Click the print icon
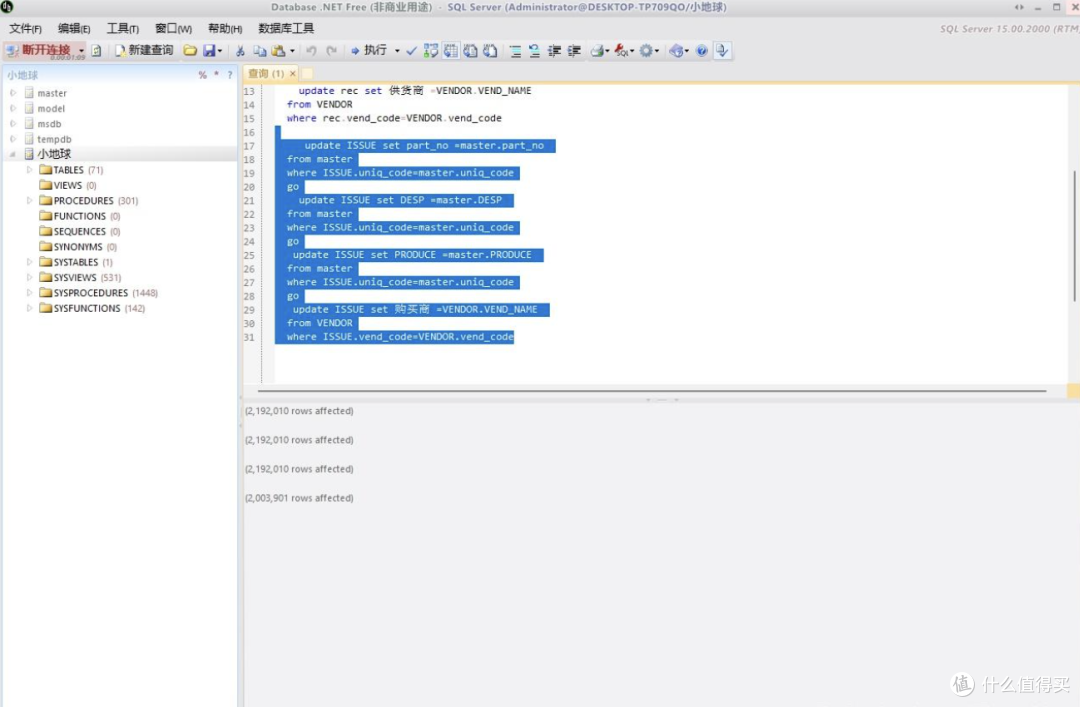The width and height of the screenshot is (1080, 707). (597, 51)
